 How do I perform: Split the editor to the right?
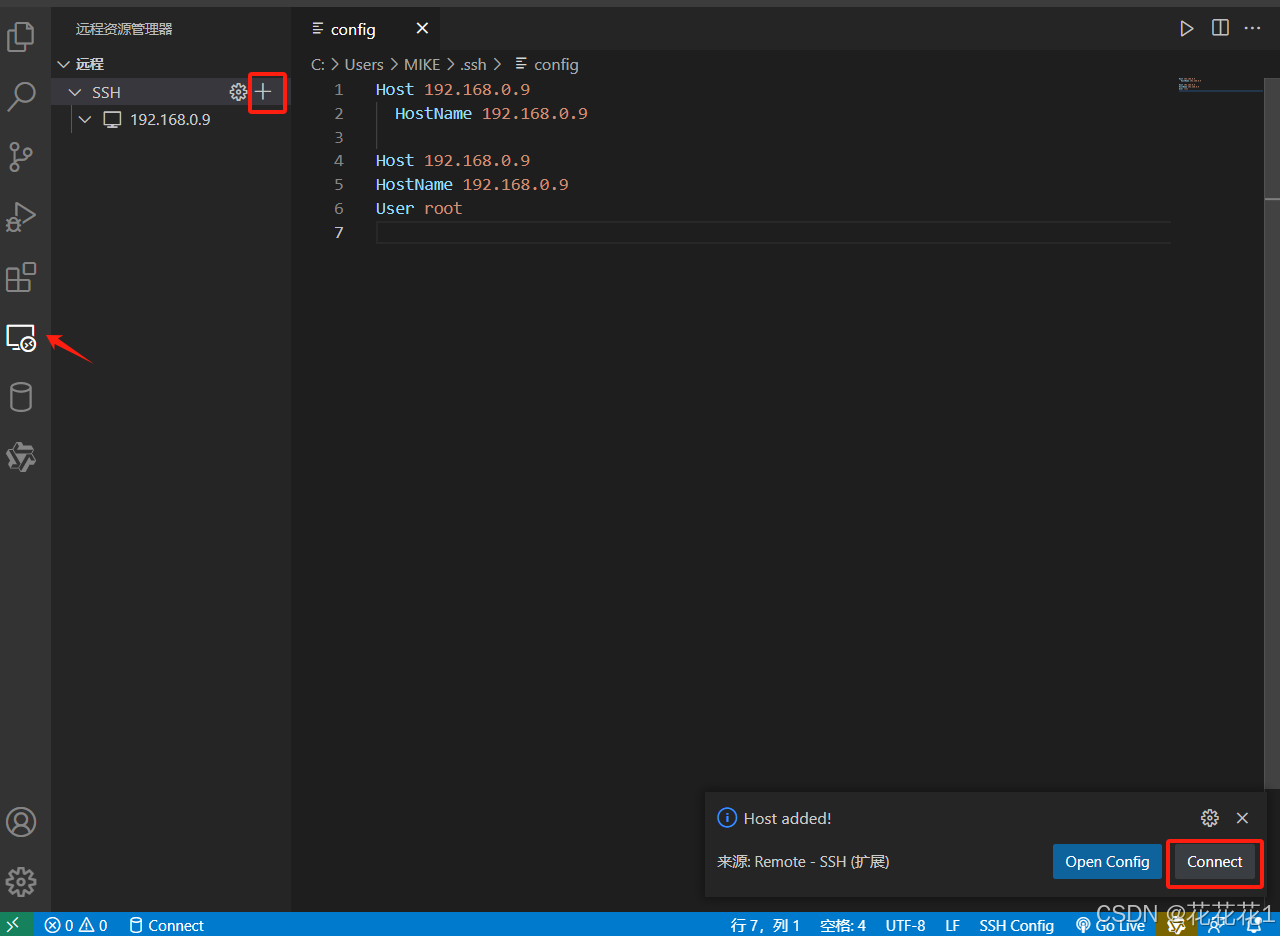(1220, 28)
